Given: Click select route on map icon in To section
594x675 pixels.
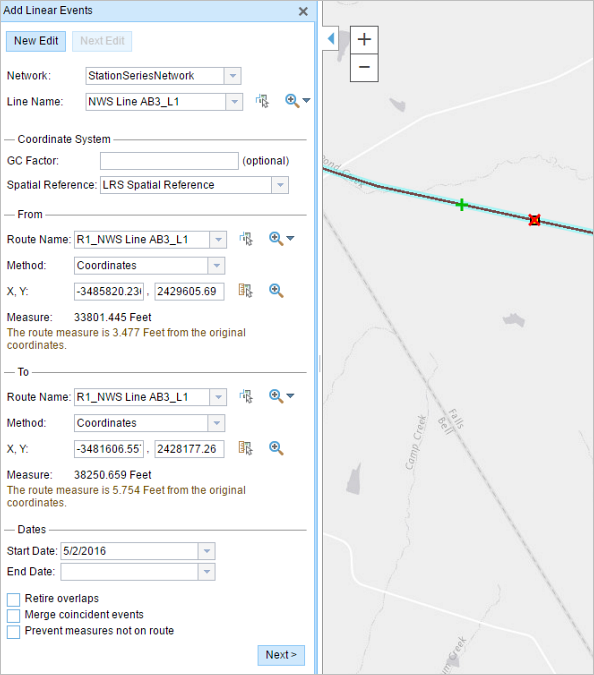Looking at the screenshot, I should (x=246, y=396).
